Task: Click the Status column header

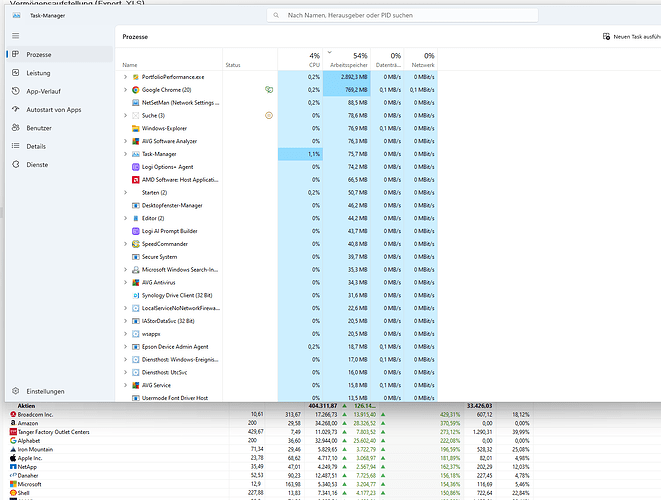Action: click(x=250, y=59)
